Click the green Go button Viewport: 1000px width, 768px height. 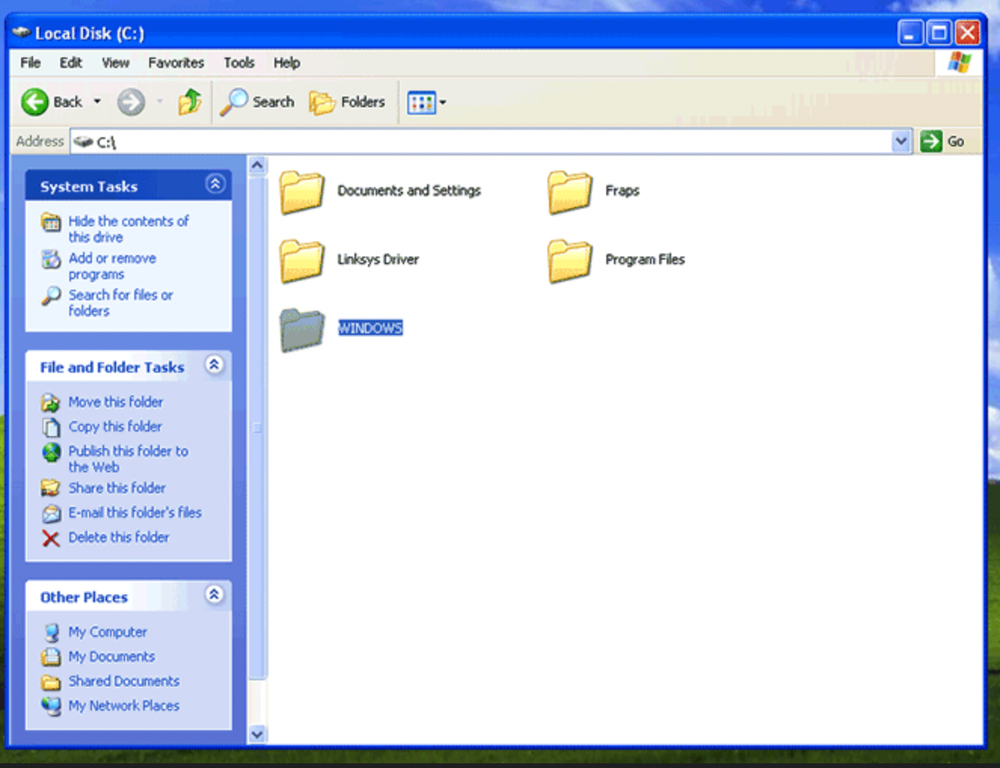(x=943, y=142)
